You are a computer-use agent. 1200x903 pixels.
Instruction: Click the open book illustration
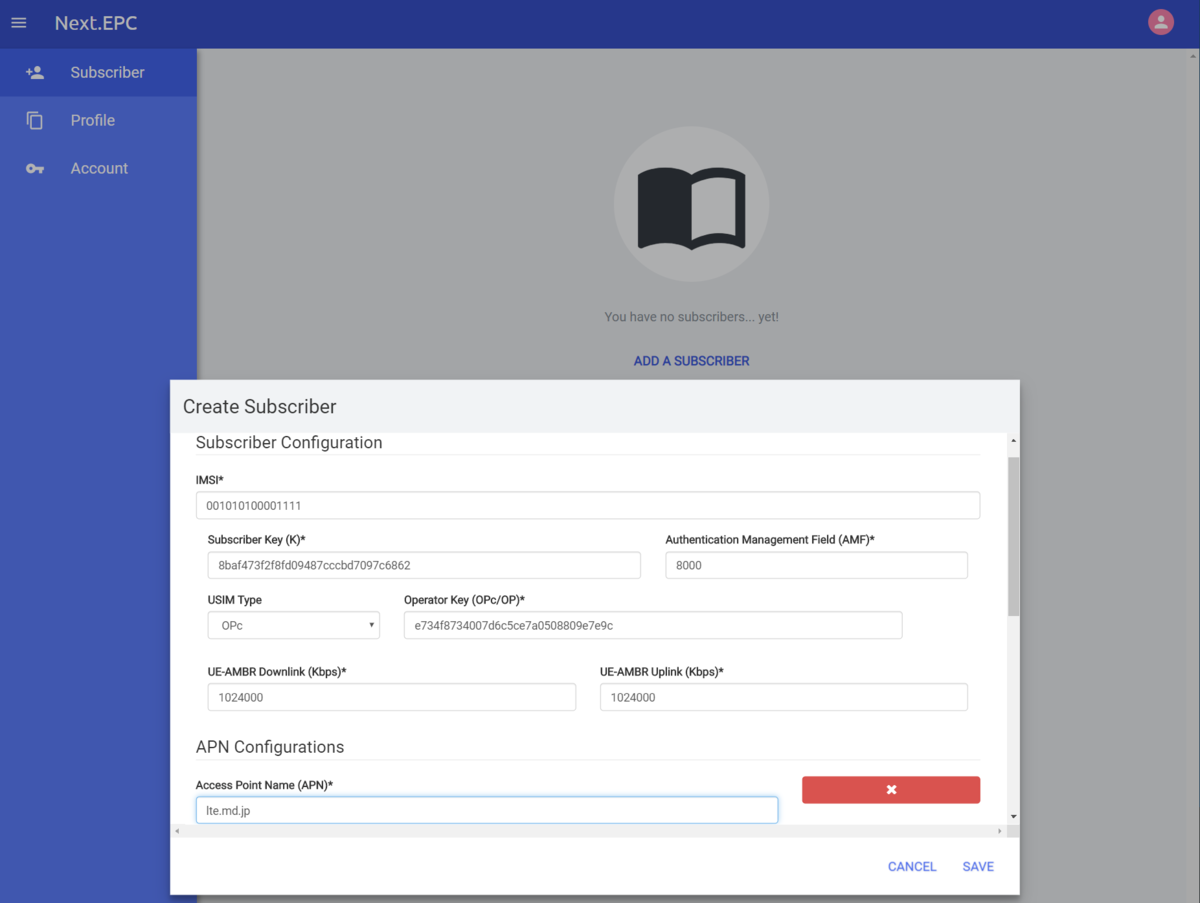click(691, 206)
